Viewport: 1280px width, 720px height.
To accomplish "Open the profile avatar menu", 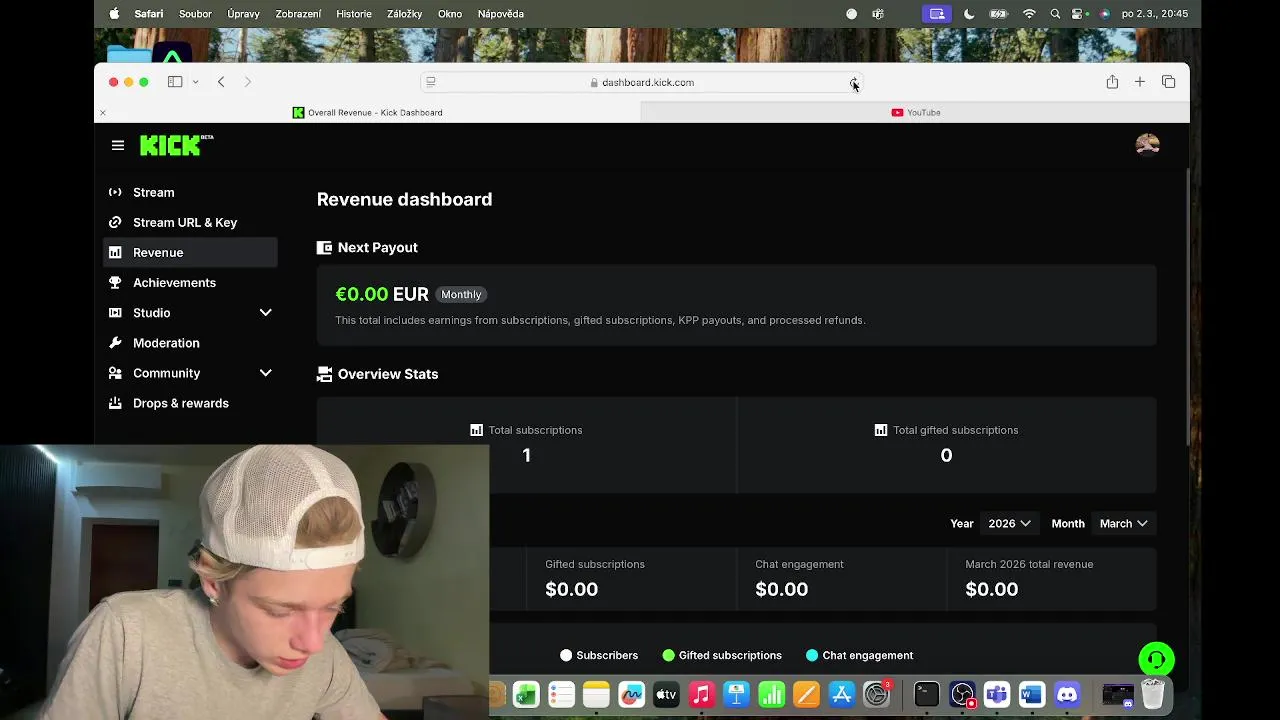I will point(1147,145).
